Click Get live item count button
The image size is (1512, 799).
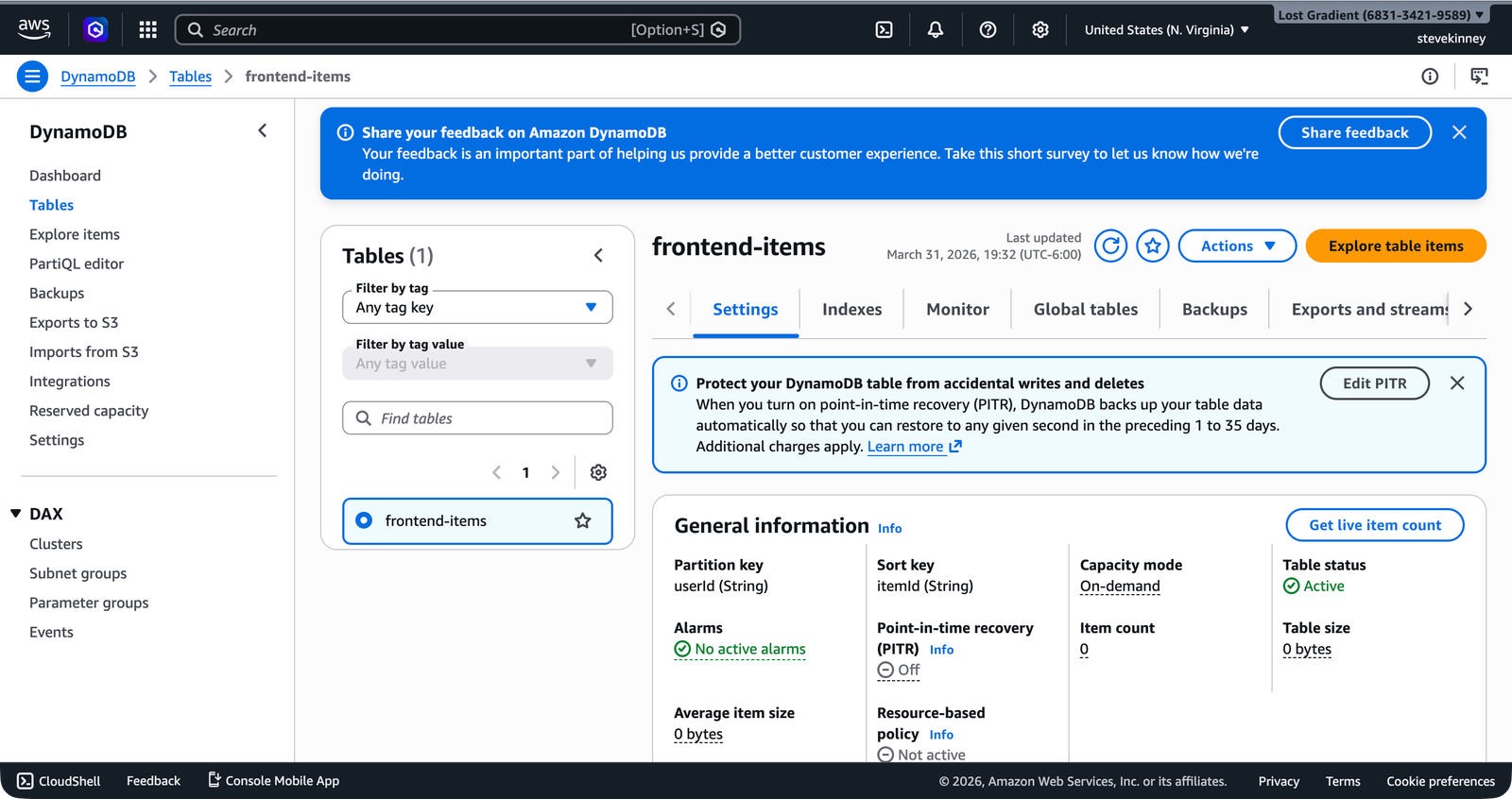point(1375,525)
